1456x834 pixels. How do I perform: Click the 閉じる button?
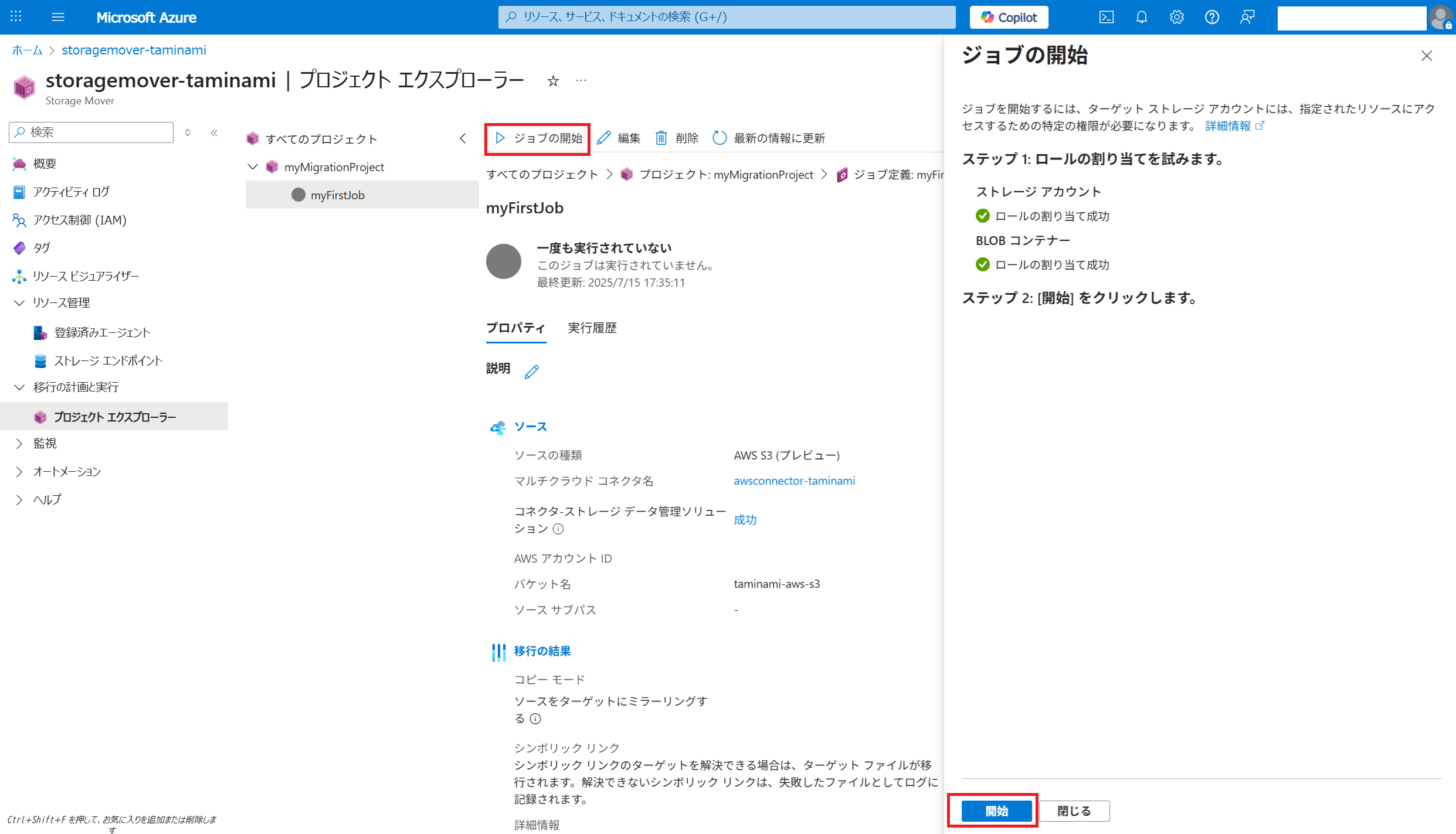pos(1074,811)
